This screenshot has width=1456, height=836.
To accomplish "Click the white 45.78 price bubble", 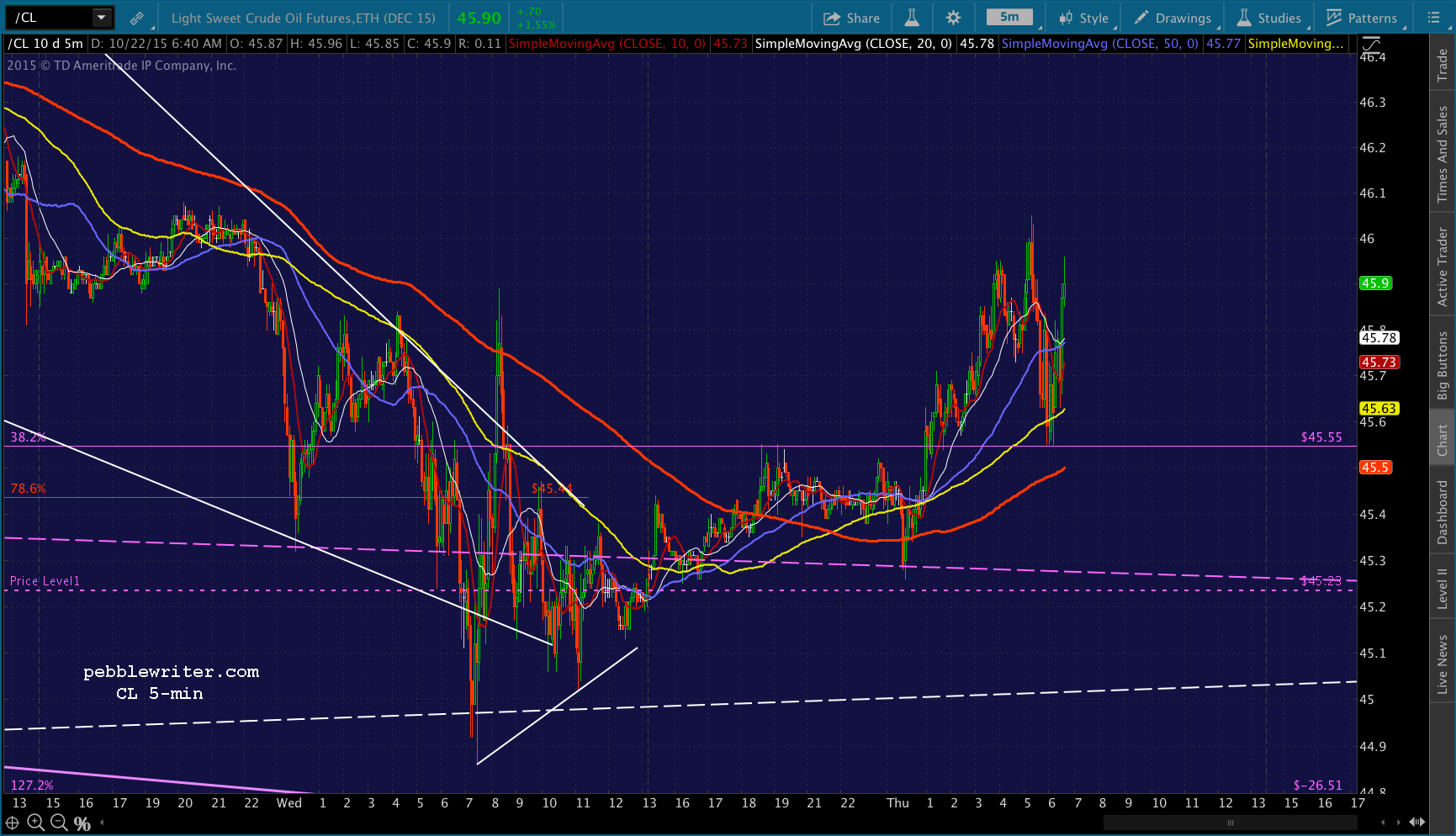I will pos(1379,337).
